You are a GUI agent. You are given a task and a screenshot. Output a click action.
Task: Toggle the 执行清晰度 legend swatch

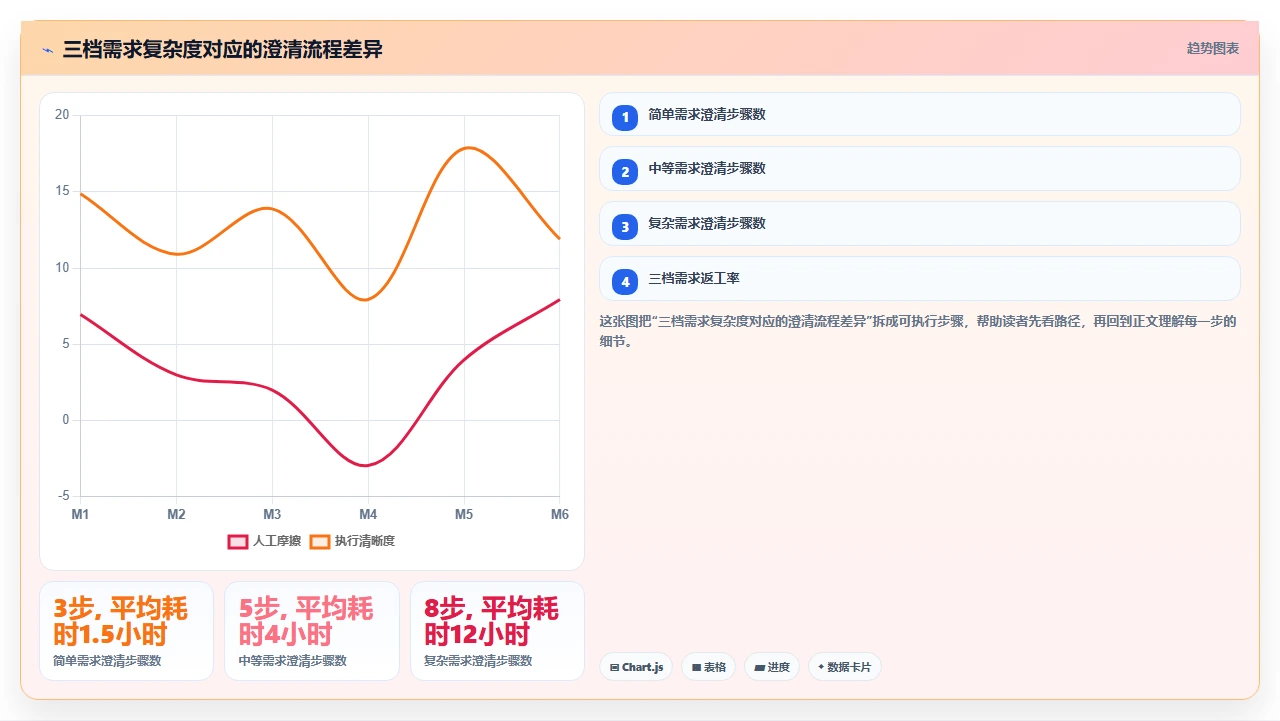pyautogui.click(x=320, y=541)
